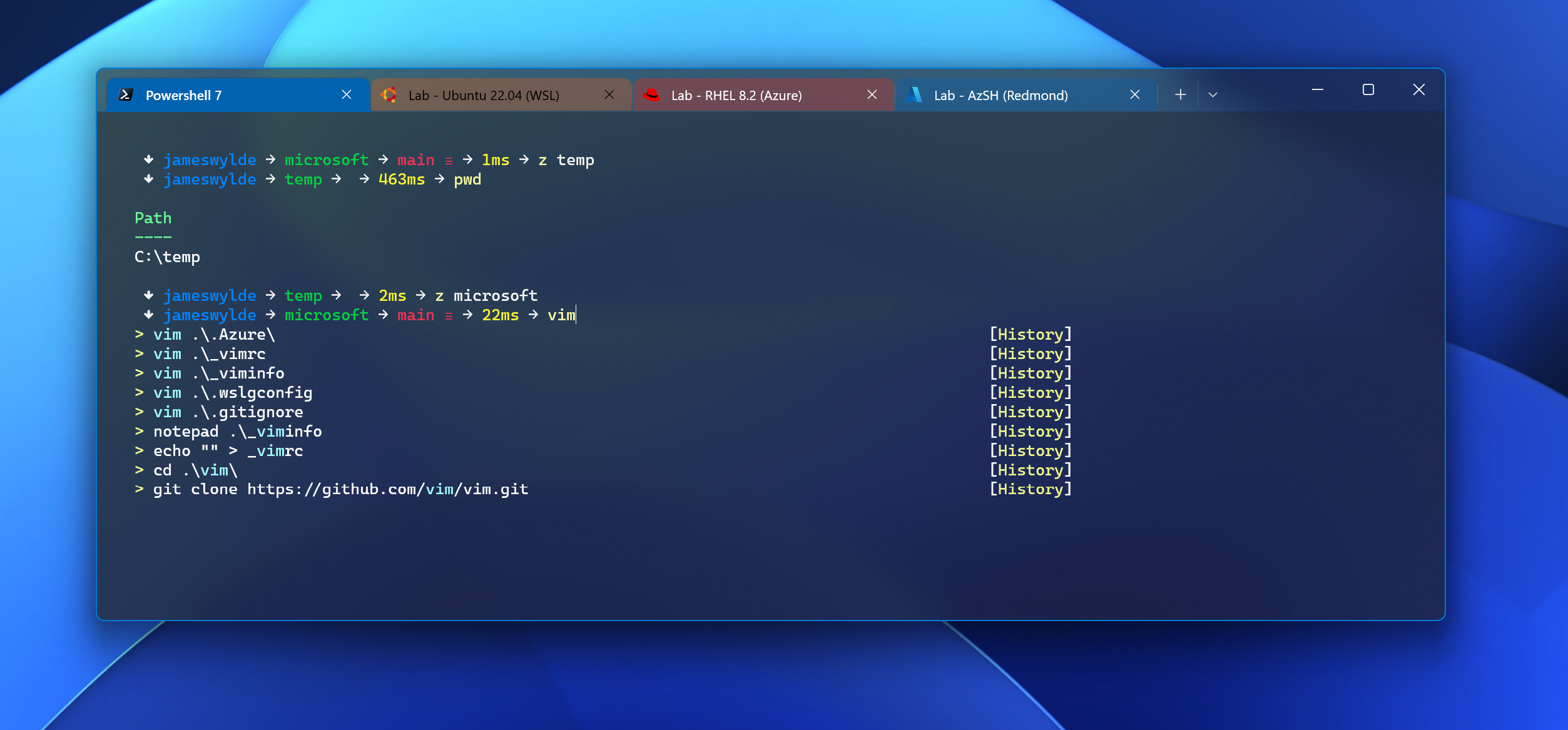
Task: Select the git clone vim.git history entry
Action: 340,489
